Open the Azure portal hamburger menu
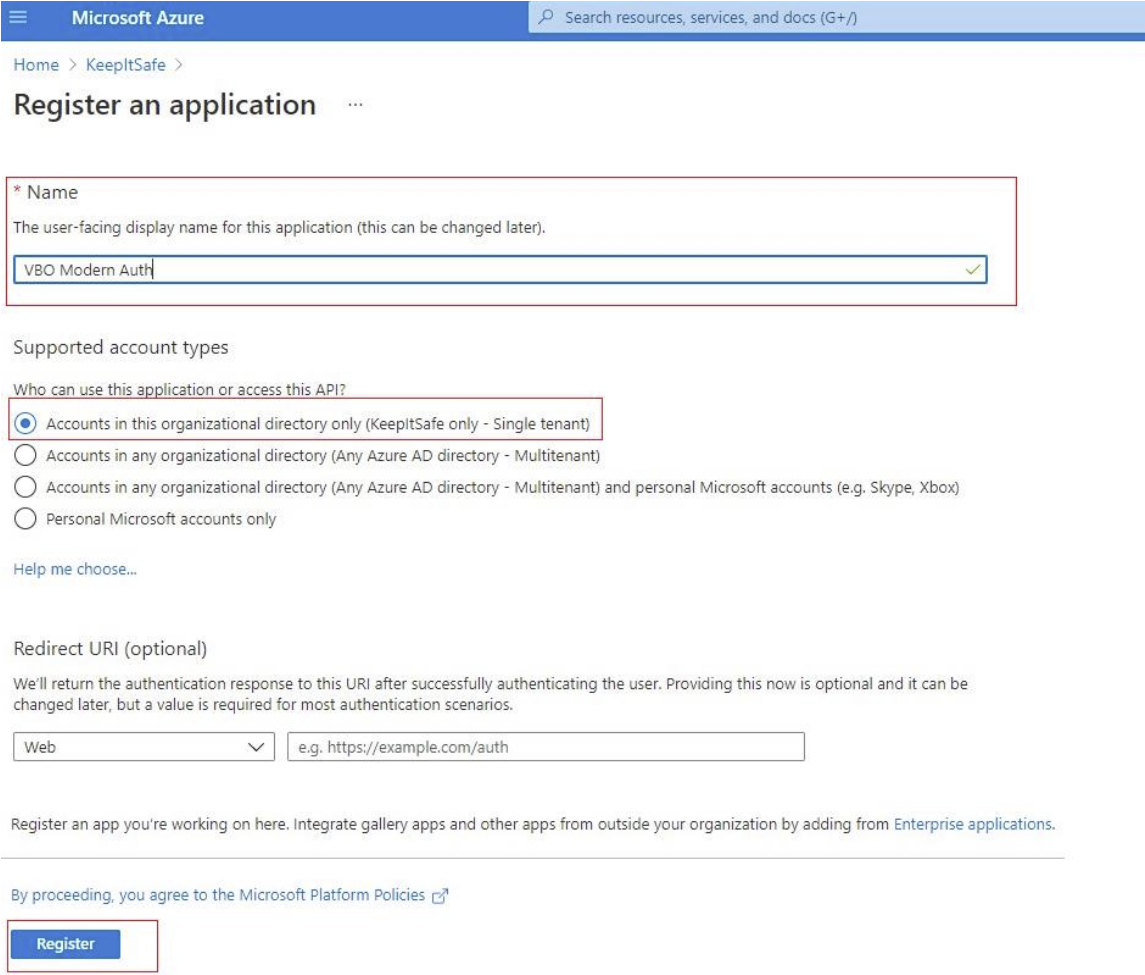The width and height of the screenshot is (1145, 975). point(18,17)
